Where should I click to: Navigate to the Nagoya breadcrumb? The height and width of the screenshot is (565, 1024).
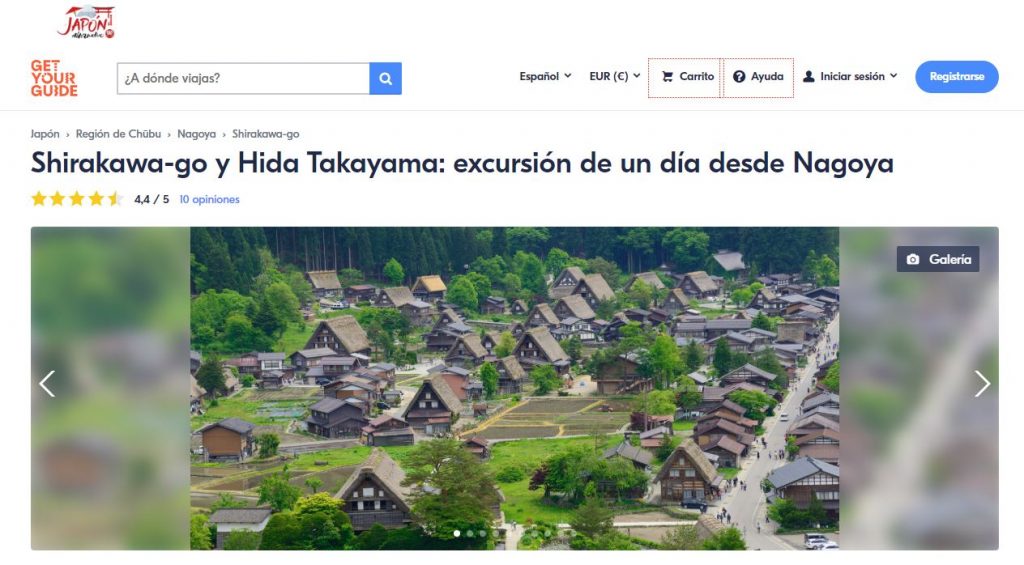196,134
